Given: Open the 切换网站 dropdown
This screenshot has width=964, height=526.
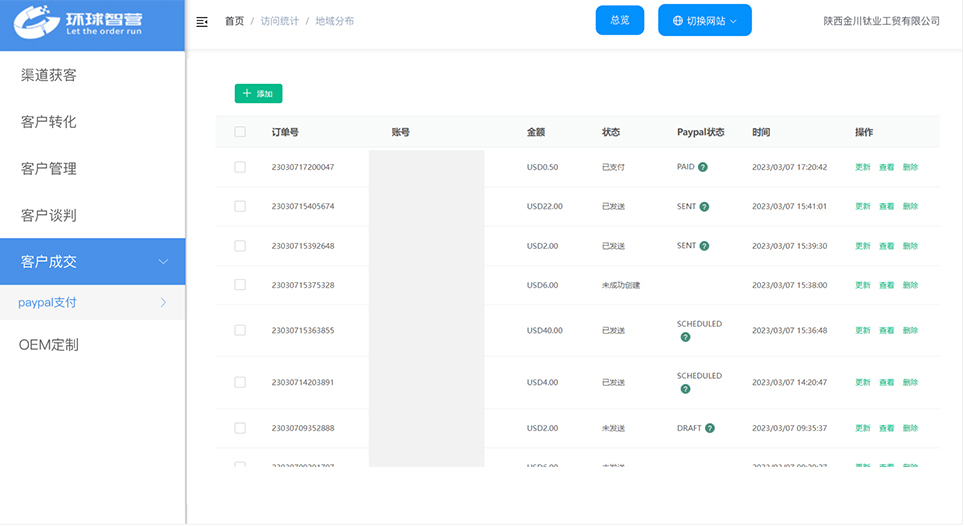Looking at the screenshot, I should [x=704, y=20].
